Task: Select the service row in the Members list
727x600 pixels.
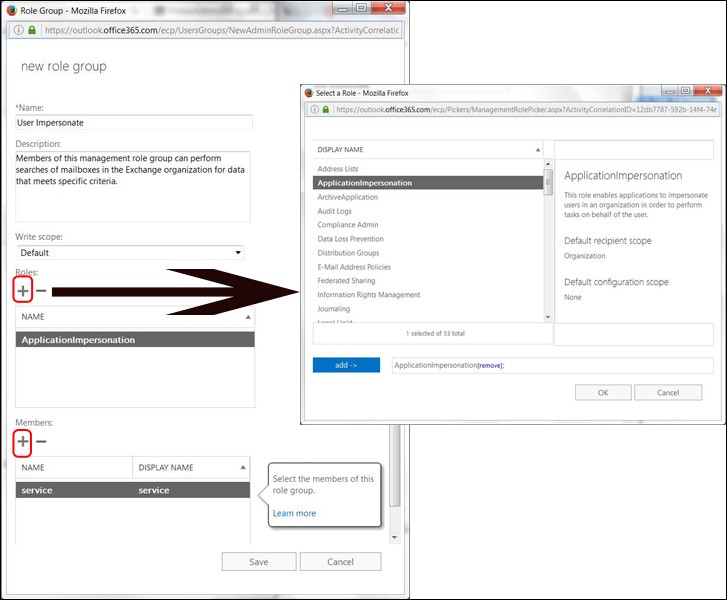Action: coord(133,490)
